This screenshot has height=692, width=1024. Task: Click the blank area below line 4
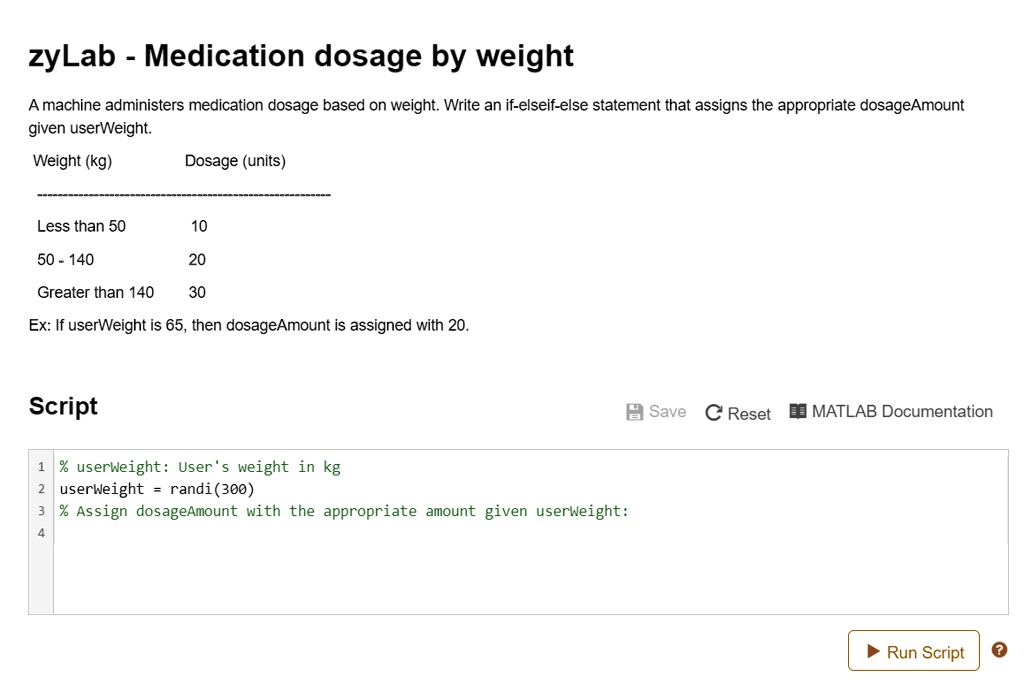(530, 578)
